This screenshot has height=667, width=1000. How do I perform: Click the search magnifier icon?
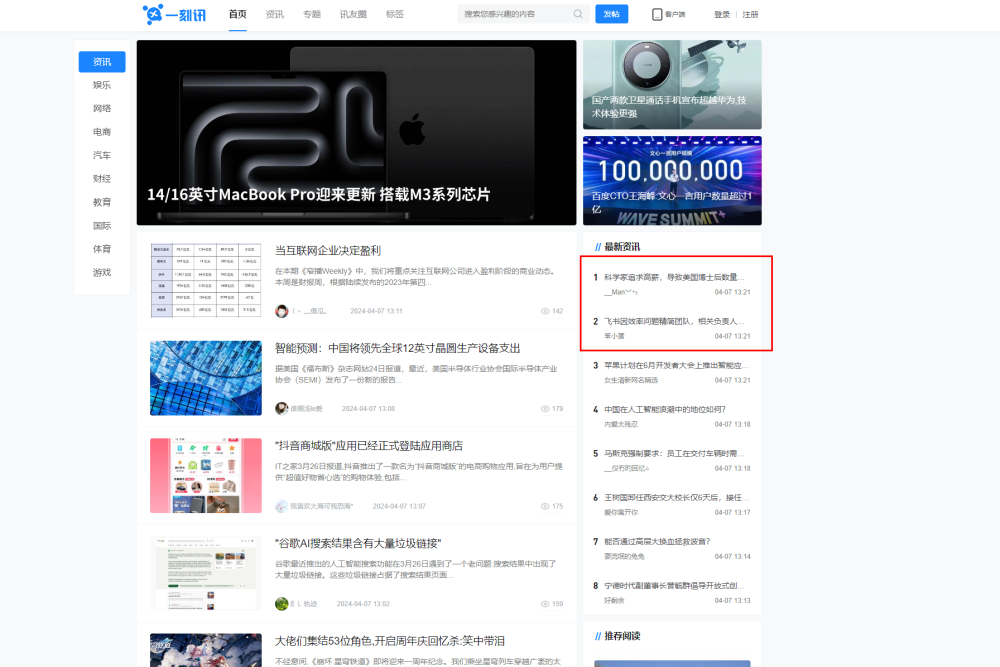point(578,14)
